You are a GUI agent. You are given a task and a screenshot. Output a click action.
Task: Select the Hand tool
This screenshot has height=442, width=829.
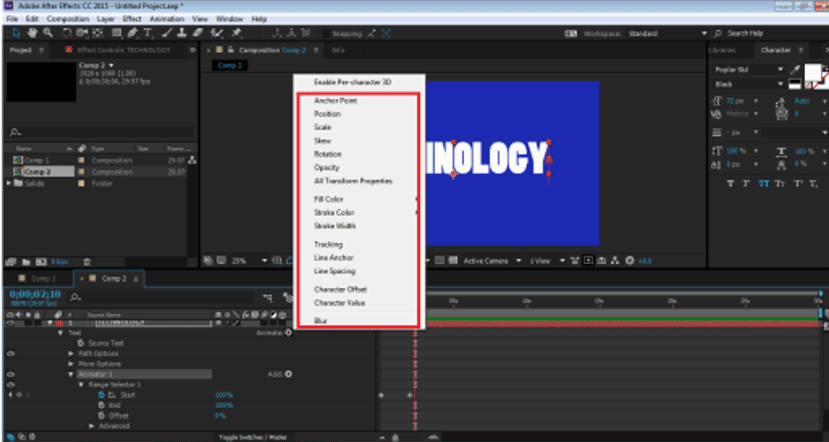point(32,33)
